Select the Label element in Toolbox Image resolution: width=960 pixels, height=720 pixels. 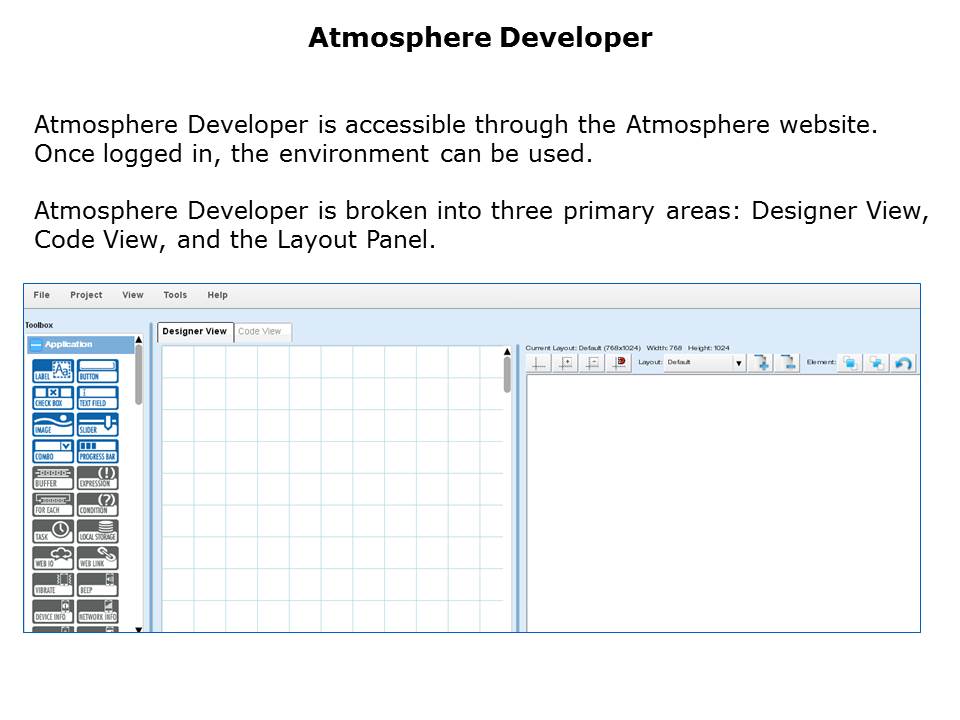(x=53, y=371)
